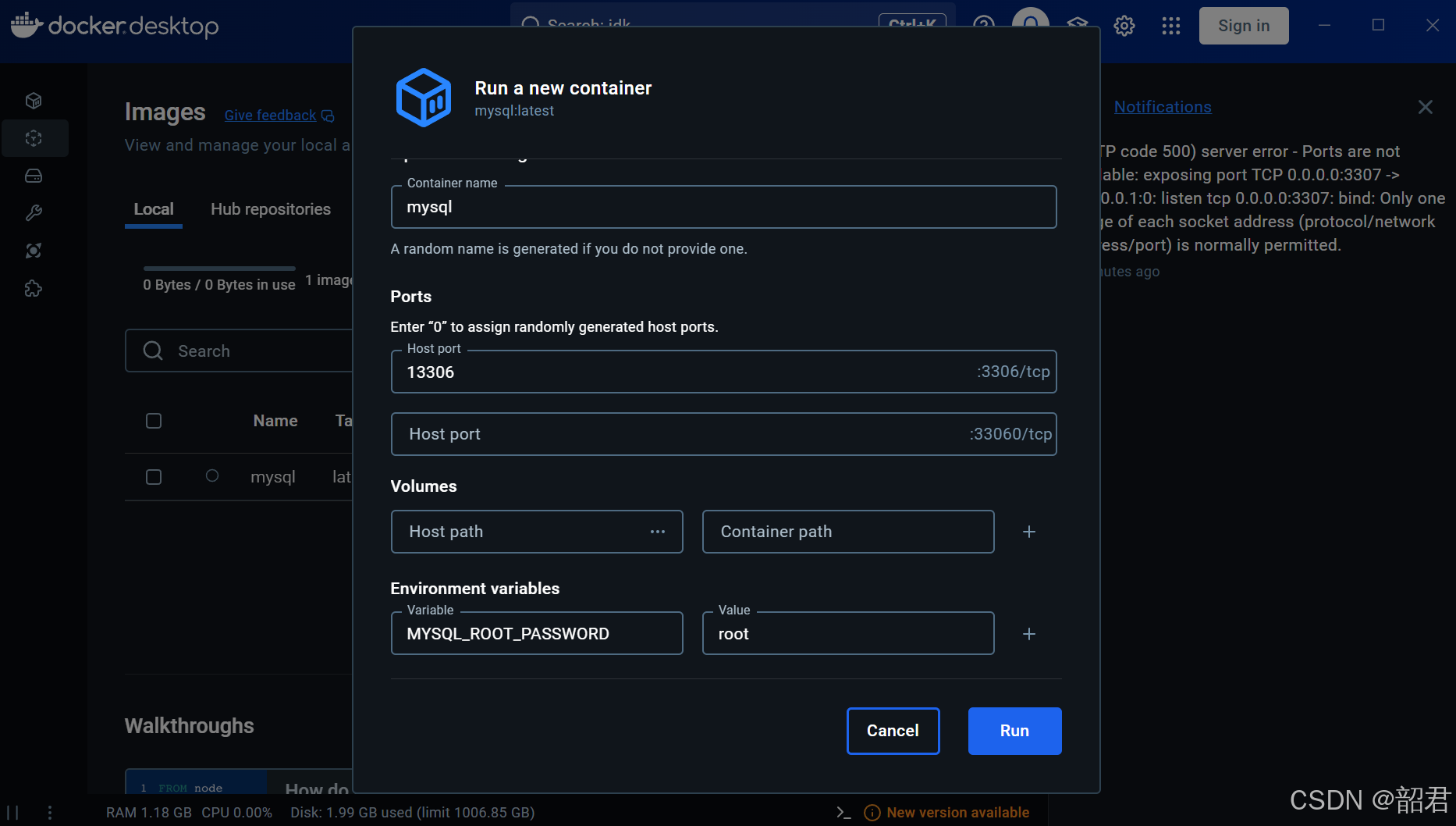Open the terminal icon in status bar
This screenshot has width=1456, height=826.
pyautogui.click(x=843, y=813)
